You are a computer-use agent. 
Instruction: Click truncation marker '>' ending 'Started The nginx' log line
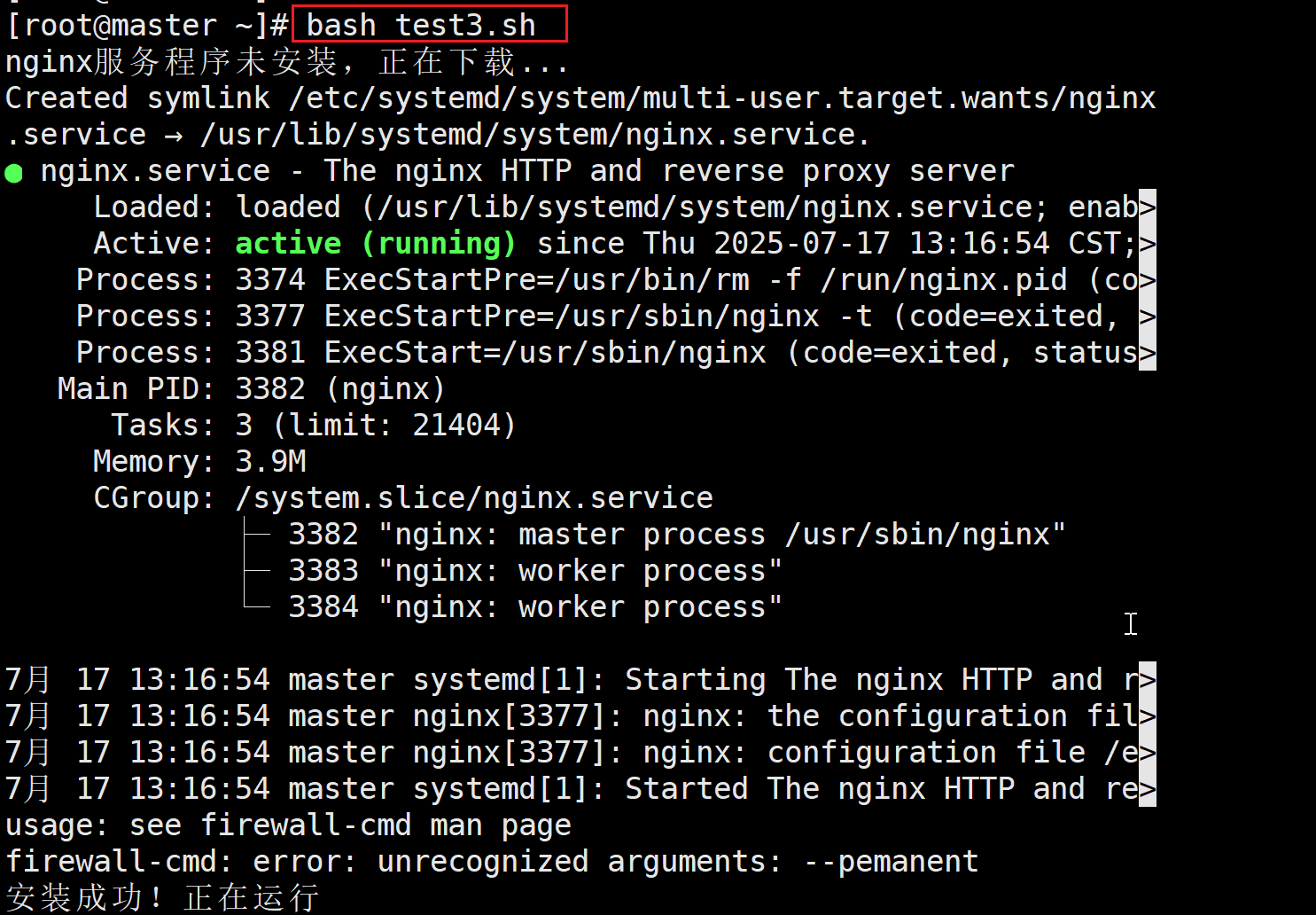(x=1148, y=789)
